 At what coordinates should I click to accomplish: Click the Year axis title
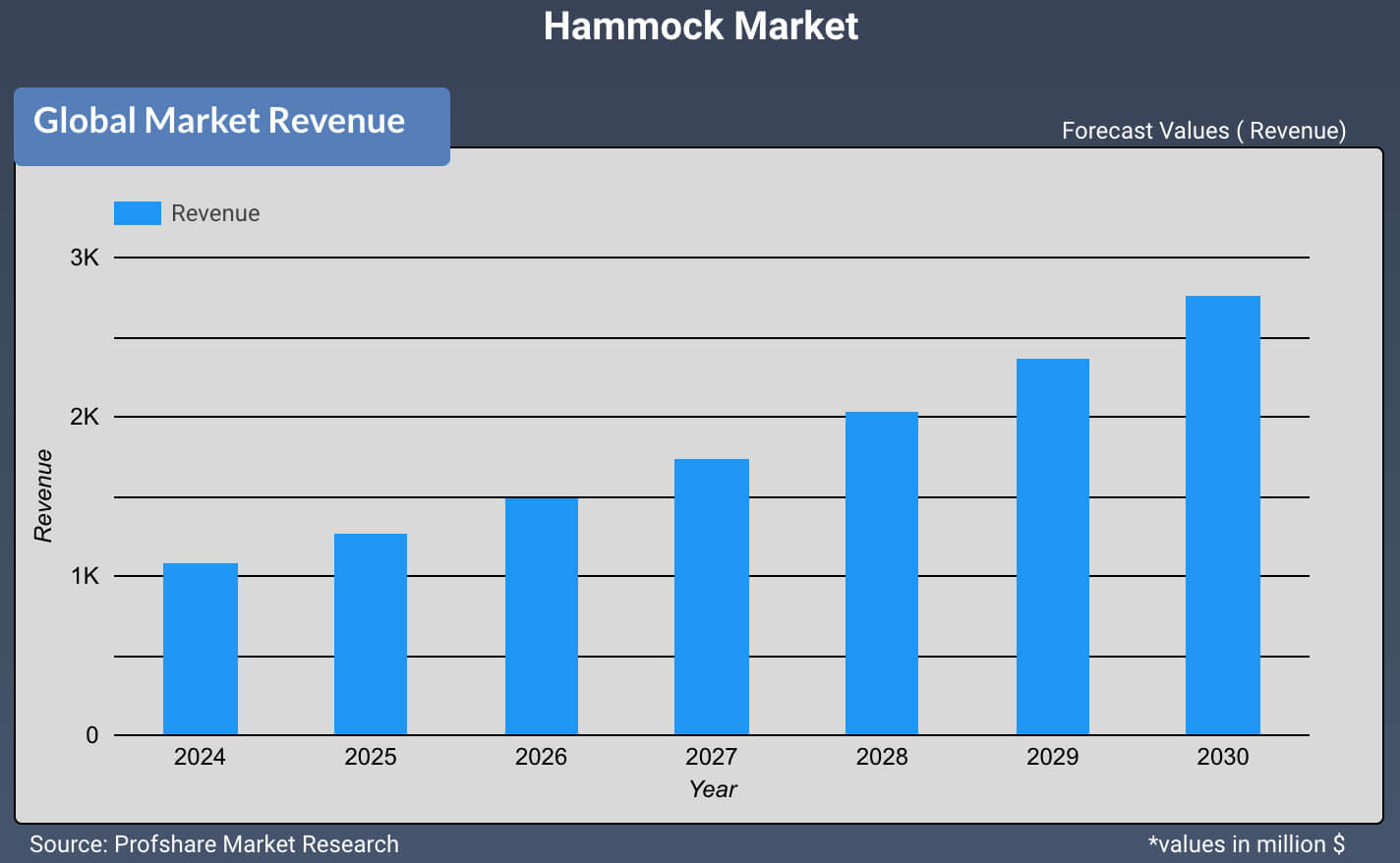tap(713, 789)
